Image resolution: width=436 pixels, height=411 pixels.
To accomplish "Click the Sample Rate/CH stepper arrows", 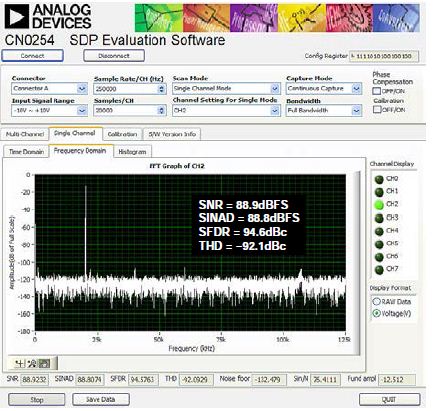I will (162, 89).
